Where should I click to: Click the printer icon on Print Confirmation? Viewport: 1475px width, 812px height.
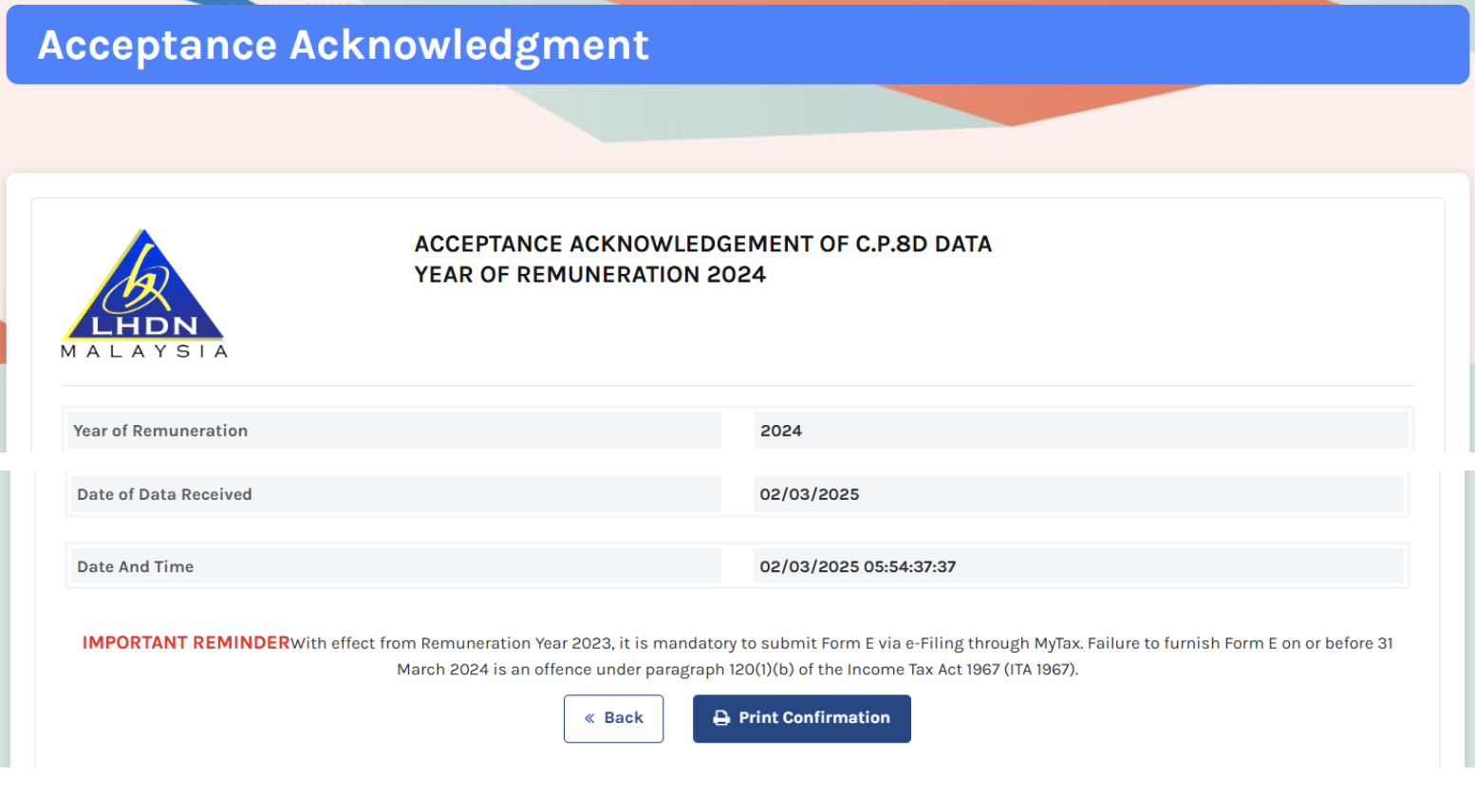721,718
